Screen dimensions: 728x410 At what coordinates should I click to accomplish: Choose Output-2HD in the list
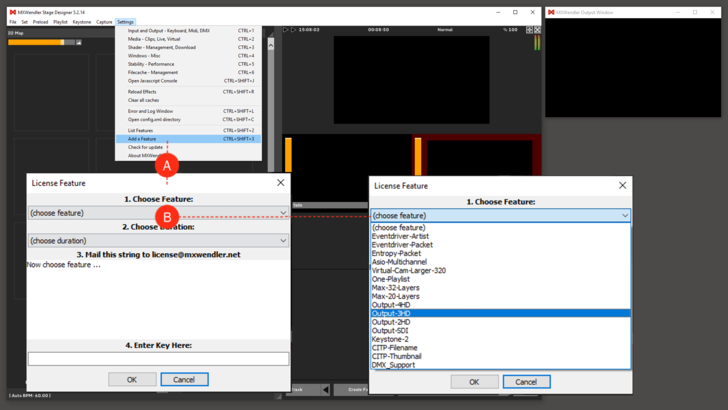(500, 322)
